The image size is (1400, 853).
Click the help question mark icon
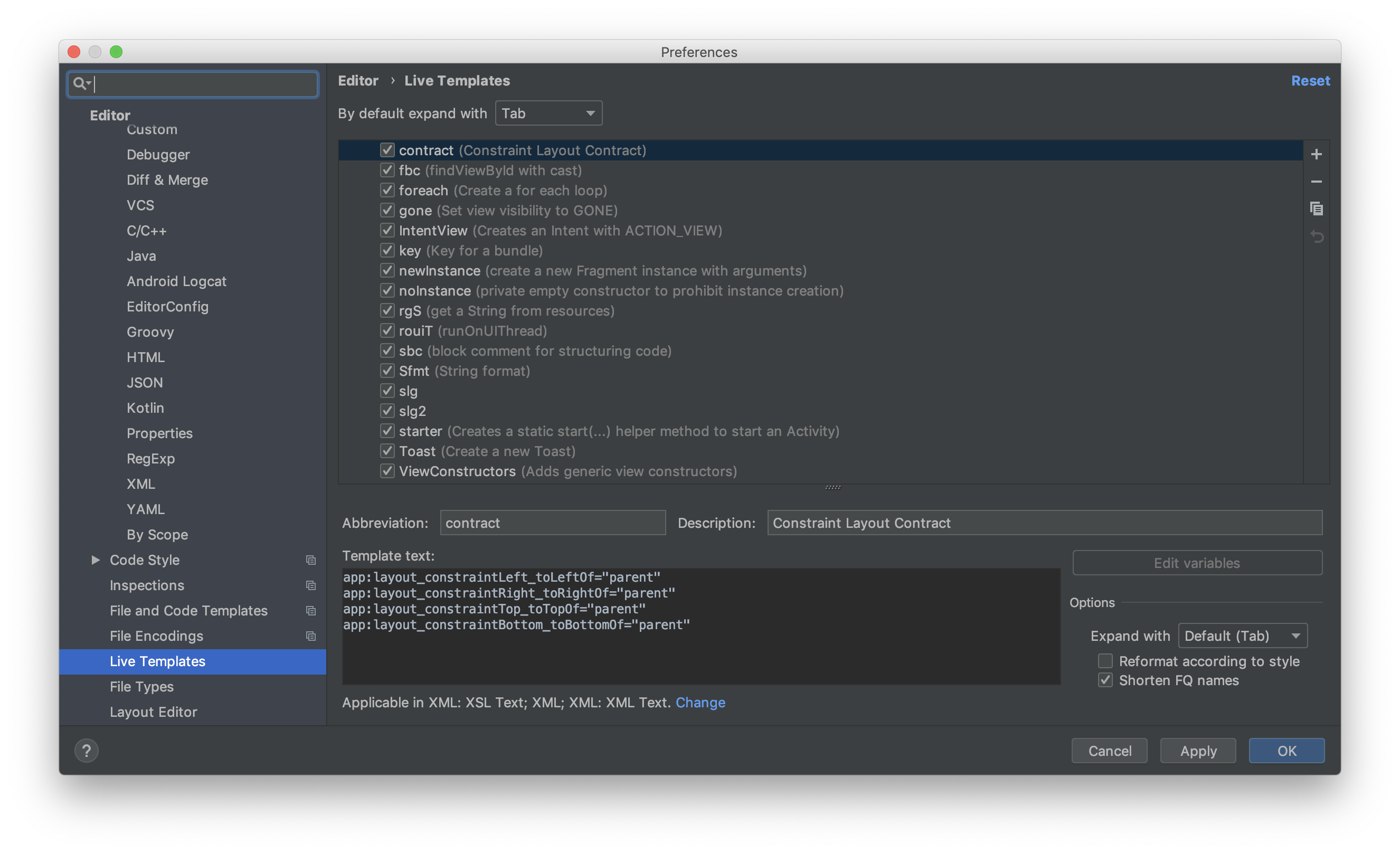click(x=87, y=751)
